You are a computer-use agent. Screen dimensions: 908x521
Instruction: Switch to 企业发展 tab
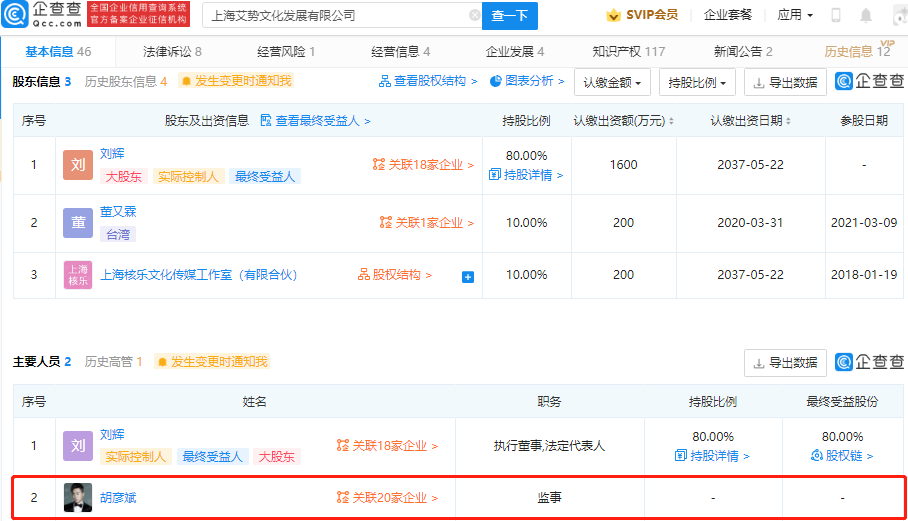click(514, 52)
